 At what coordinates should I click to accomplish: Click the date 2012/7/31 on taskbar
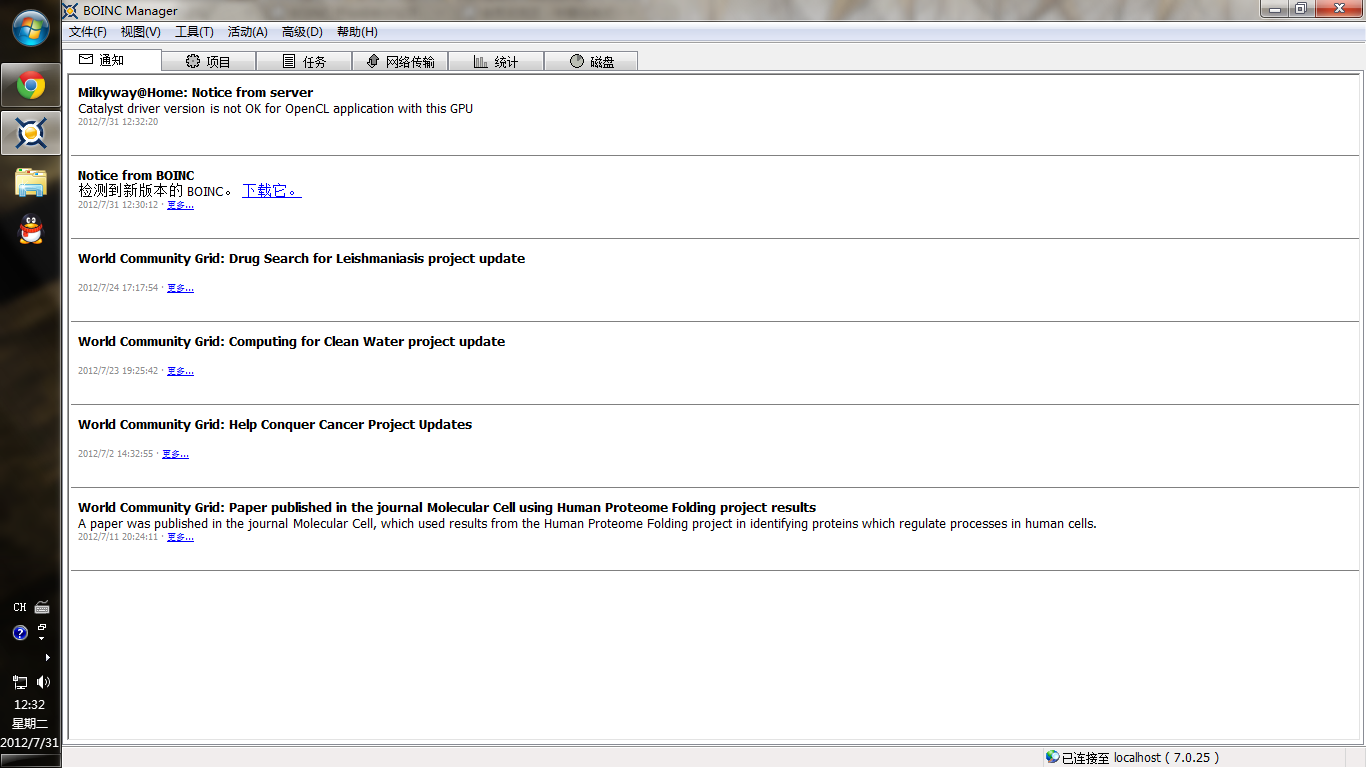[30, 743]
